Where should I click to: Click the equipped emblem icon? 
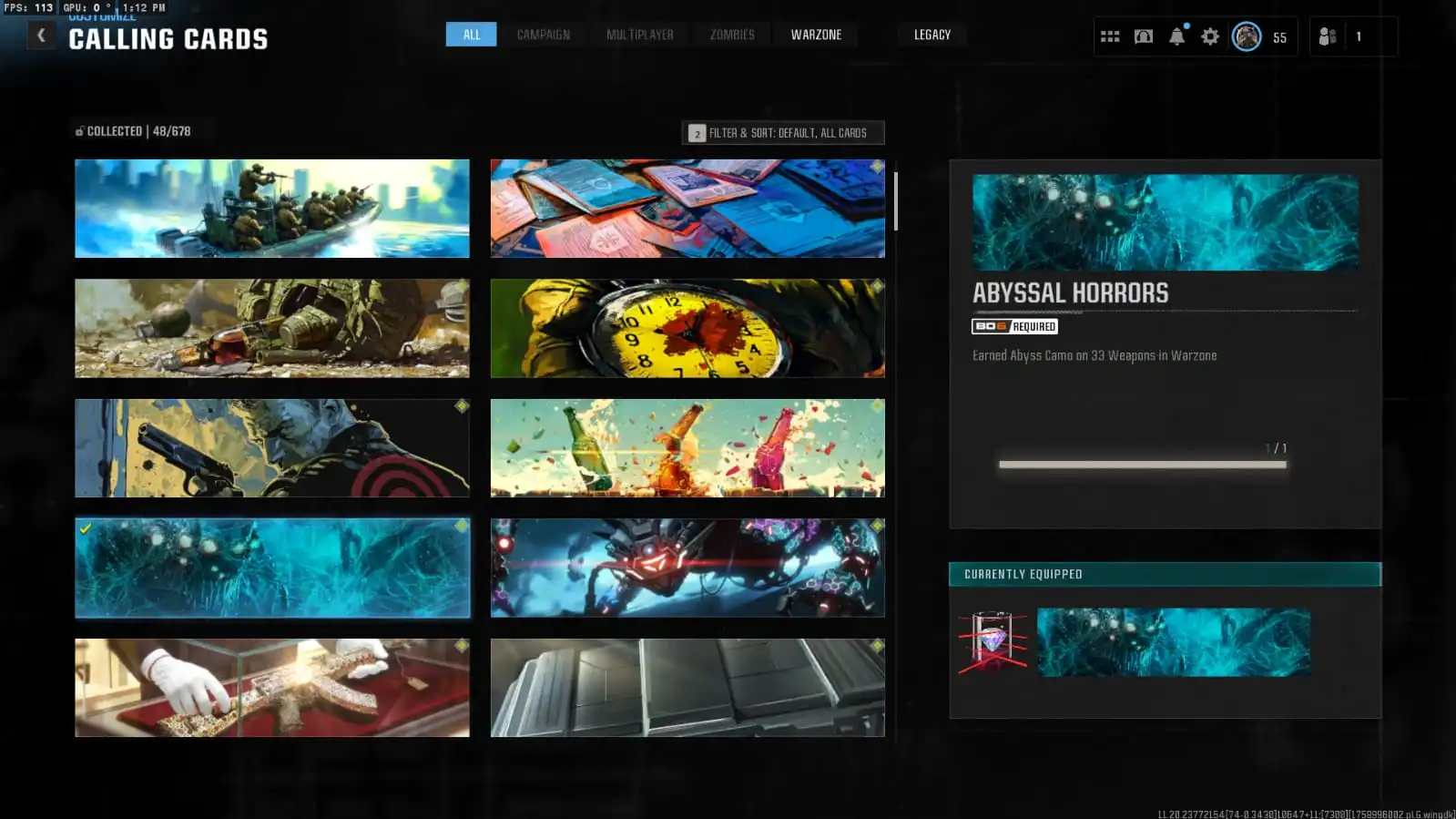click(x=993, y=642)
